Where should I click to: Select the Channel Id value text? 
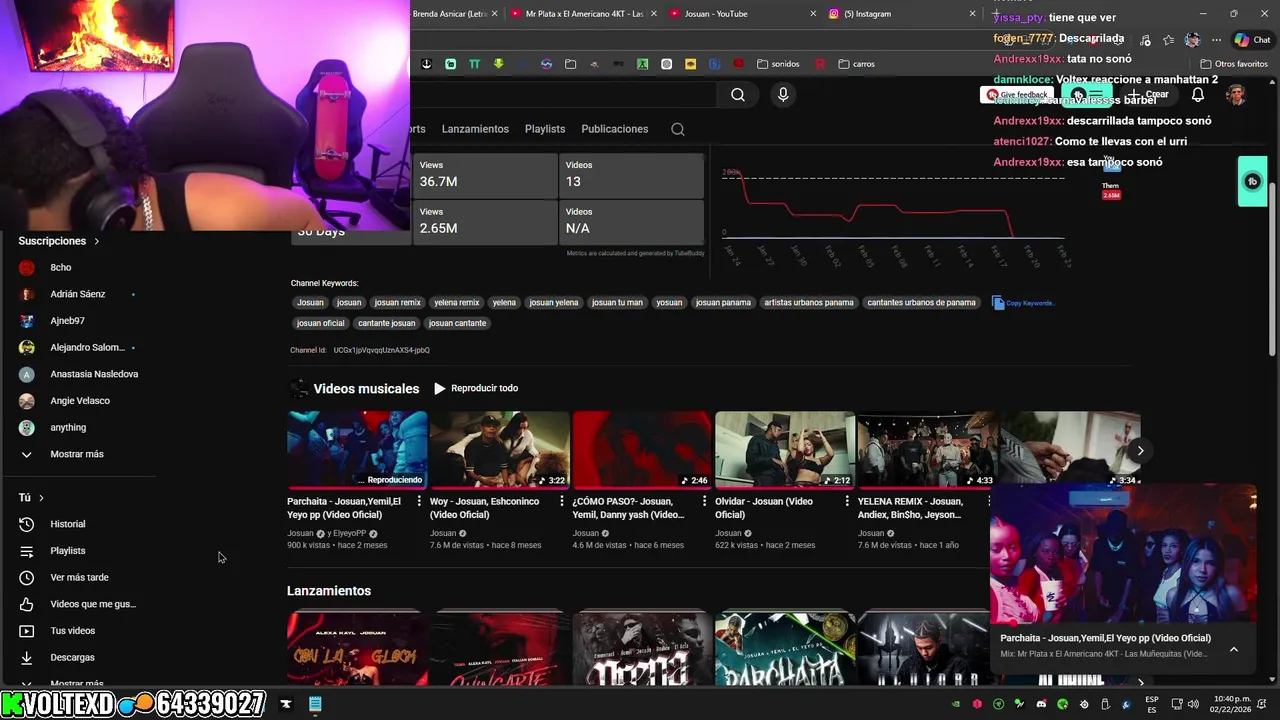coord(382,350)
